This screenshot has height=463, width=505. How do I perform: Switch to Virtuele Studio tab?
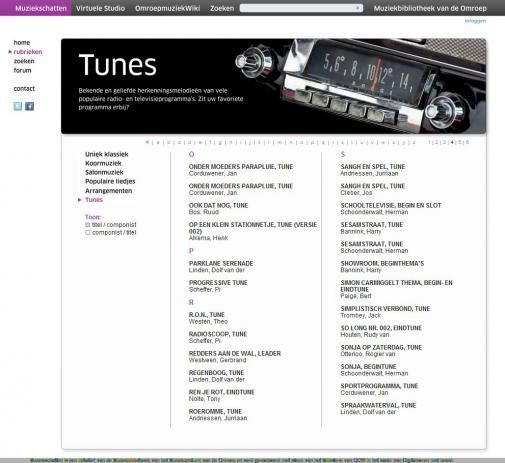tap(100, 8)
